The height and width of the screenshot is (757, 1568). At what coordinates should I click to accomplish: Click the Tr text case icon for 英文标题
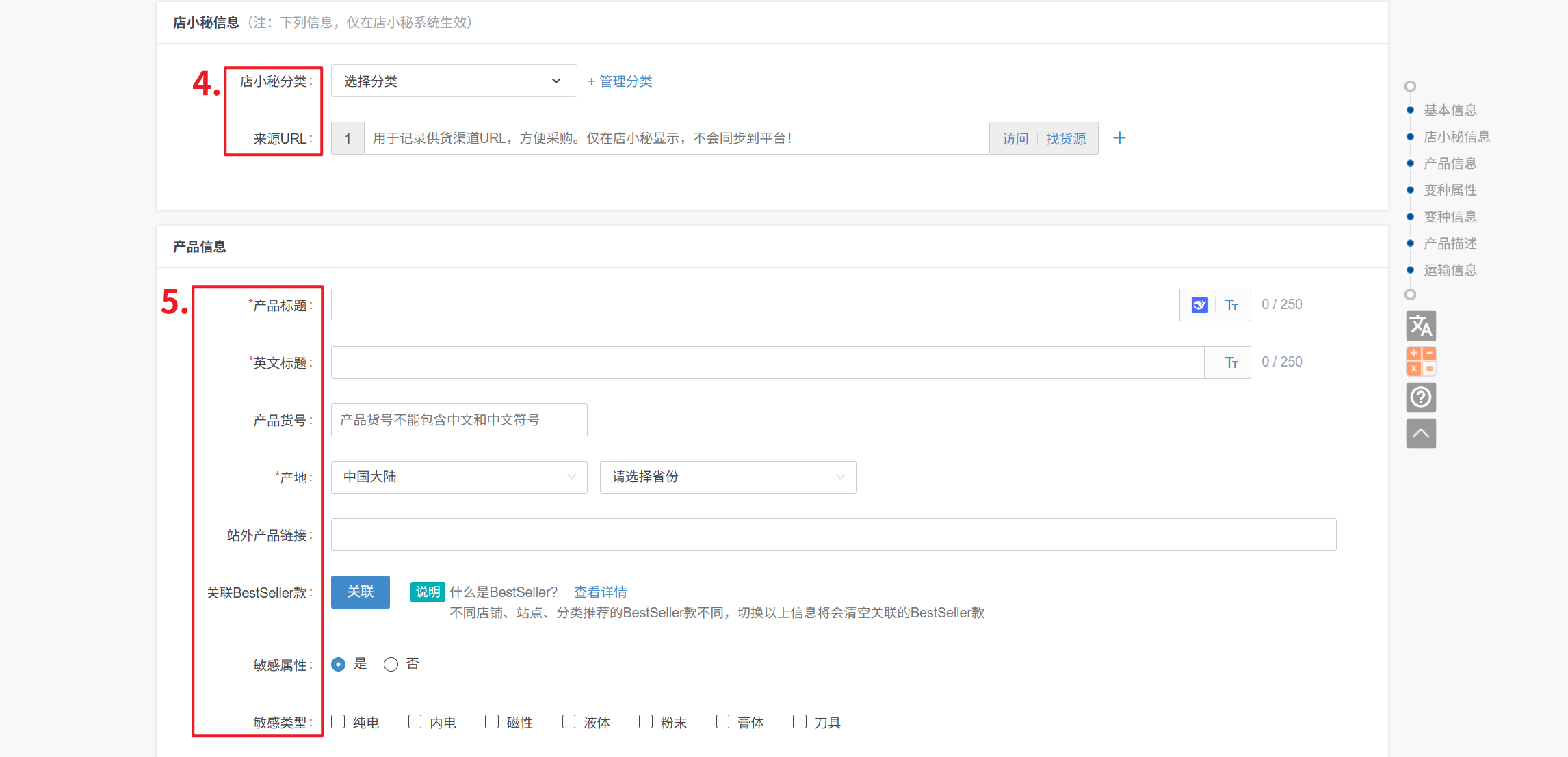click(1231, 362)
